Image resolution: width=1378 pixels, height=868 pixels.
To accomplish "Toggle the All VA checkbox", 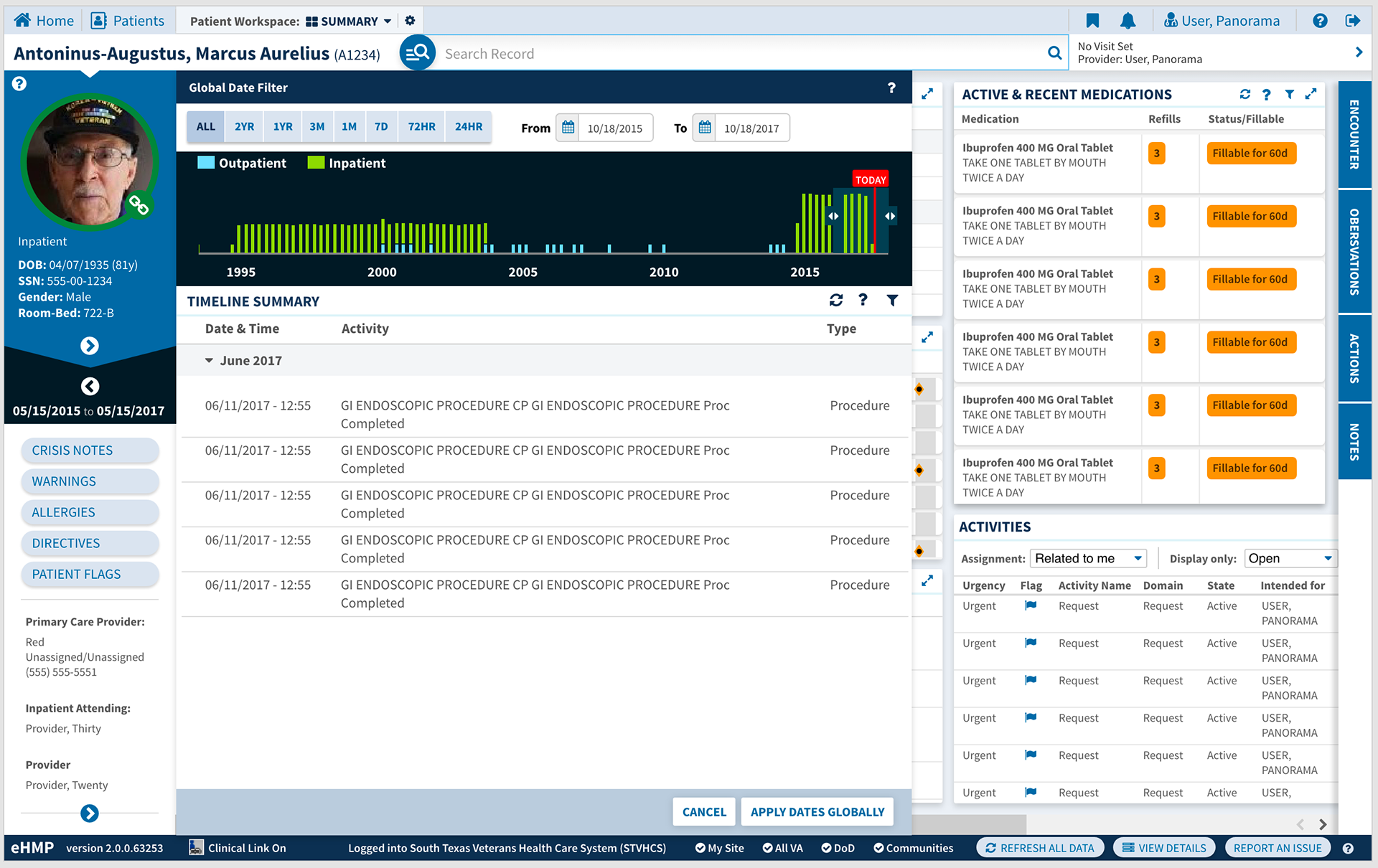I will pyautogui.click(x=767, y=848).
